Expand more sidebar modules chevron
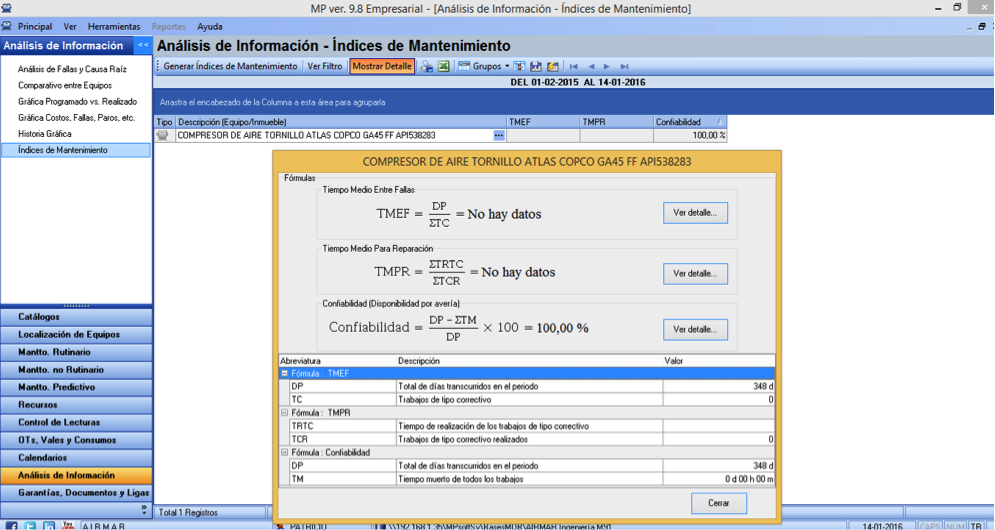Viewport: 995px width, 530px height. point(143,510)
